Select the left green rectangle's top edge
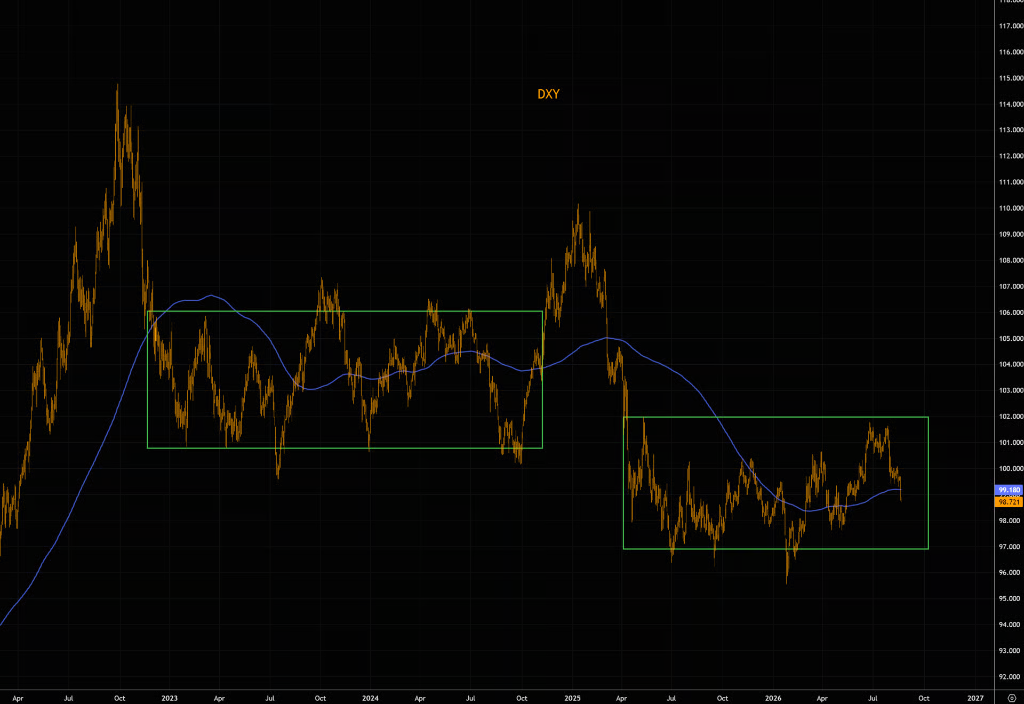This screenshot has height=704, width=1024. (x=345, y=312)
